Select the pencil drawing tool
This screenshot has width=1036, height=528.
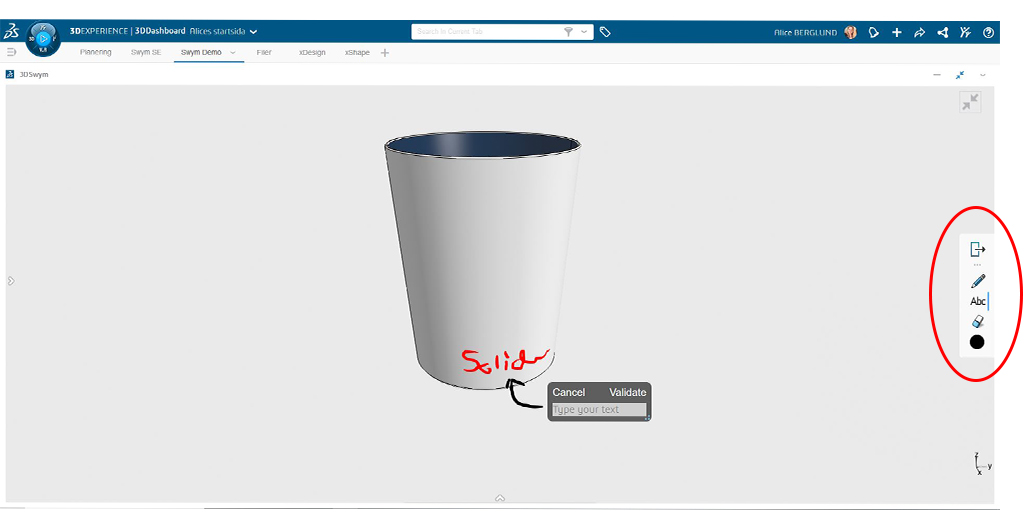(x=978, y=281)
